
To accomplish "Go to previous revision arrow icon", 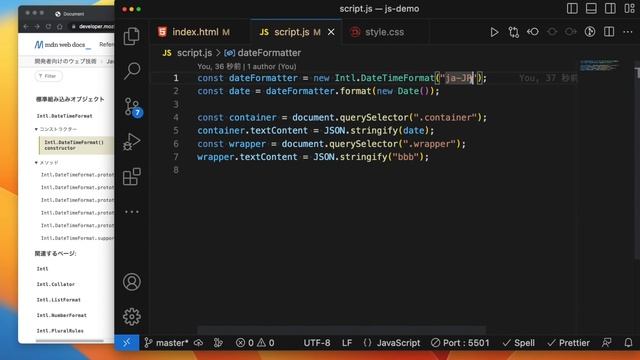I will click(533, 32).
